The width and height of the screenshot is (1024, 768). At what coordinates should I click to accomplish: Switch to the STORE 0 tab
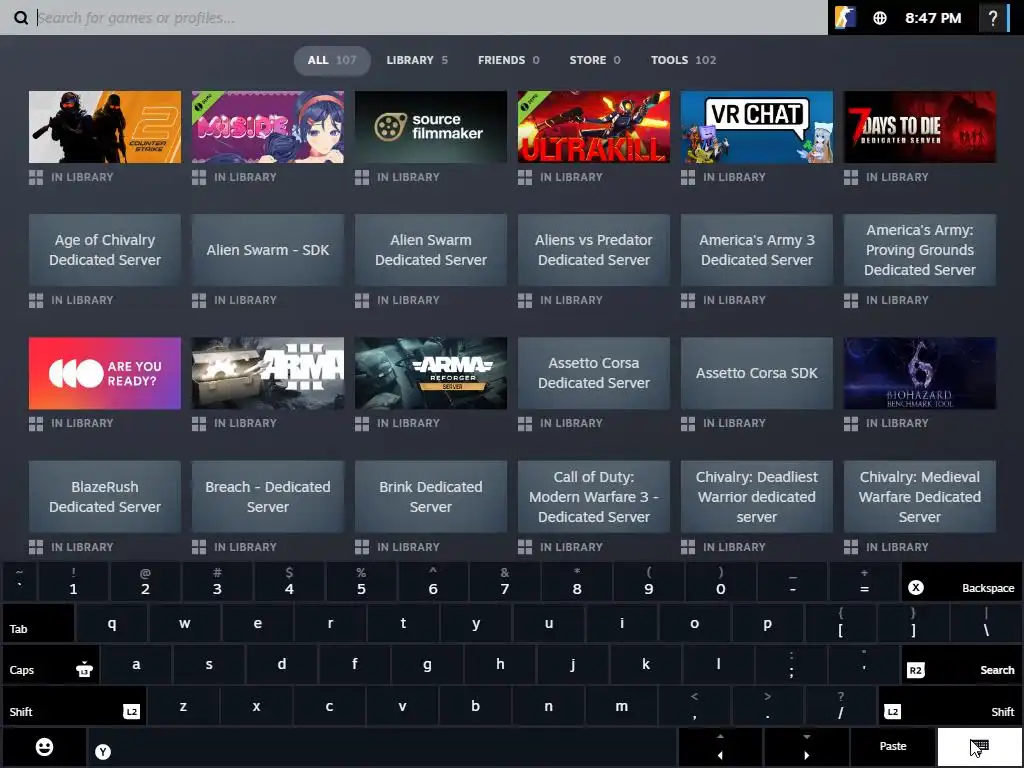595,60
